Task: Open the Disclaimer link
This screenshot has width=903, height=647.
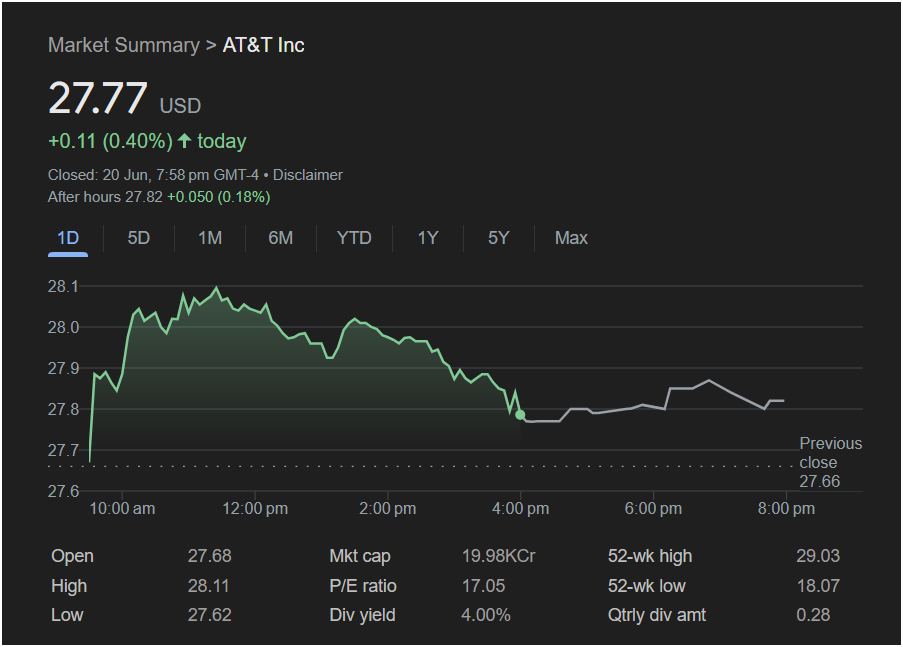Action: pyautogui.click(x=308, y=175)
